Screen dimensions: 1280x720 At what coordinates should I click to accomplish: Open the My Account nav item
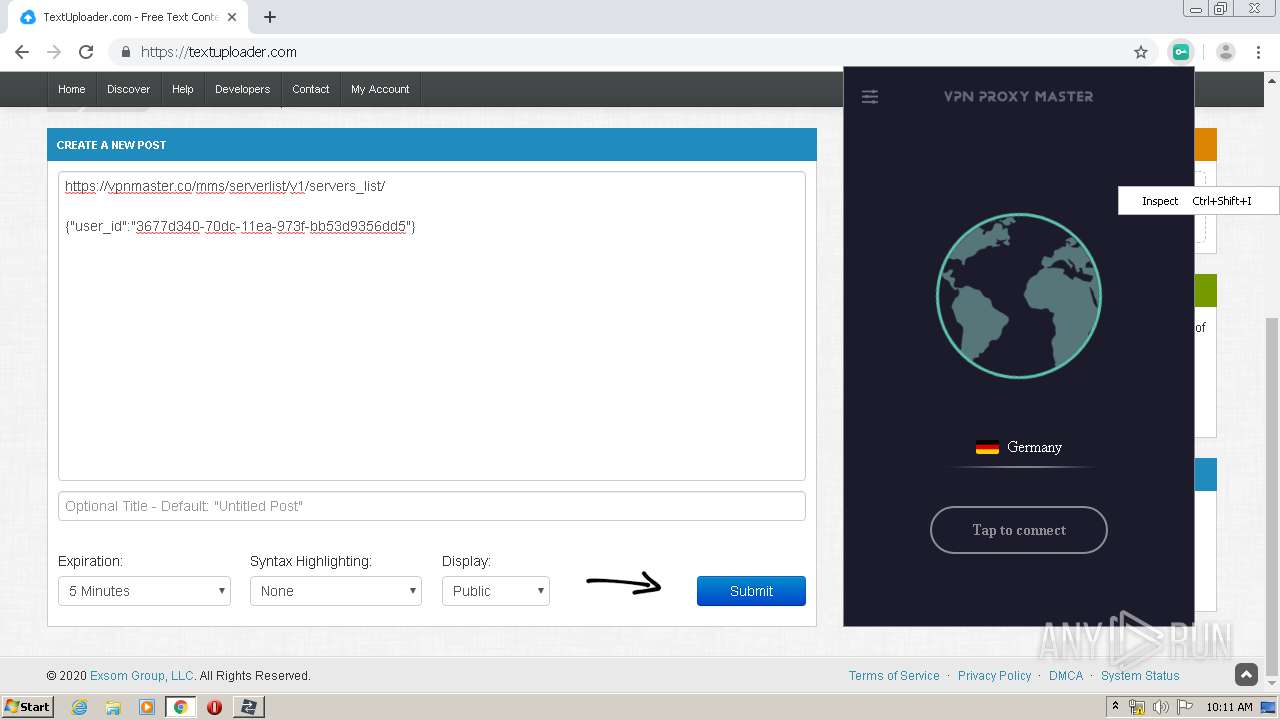[380, 89]
